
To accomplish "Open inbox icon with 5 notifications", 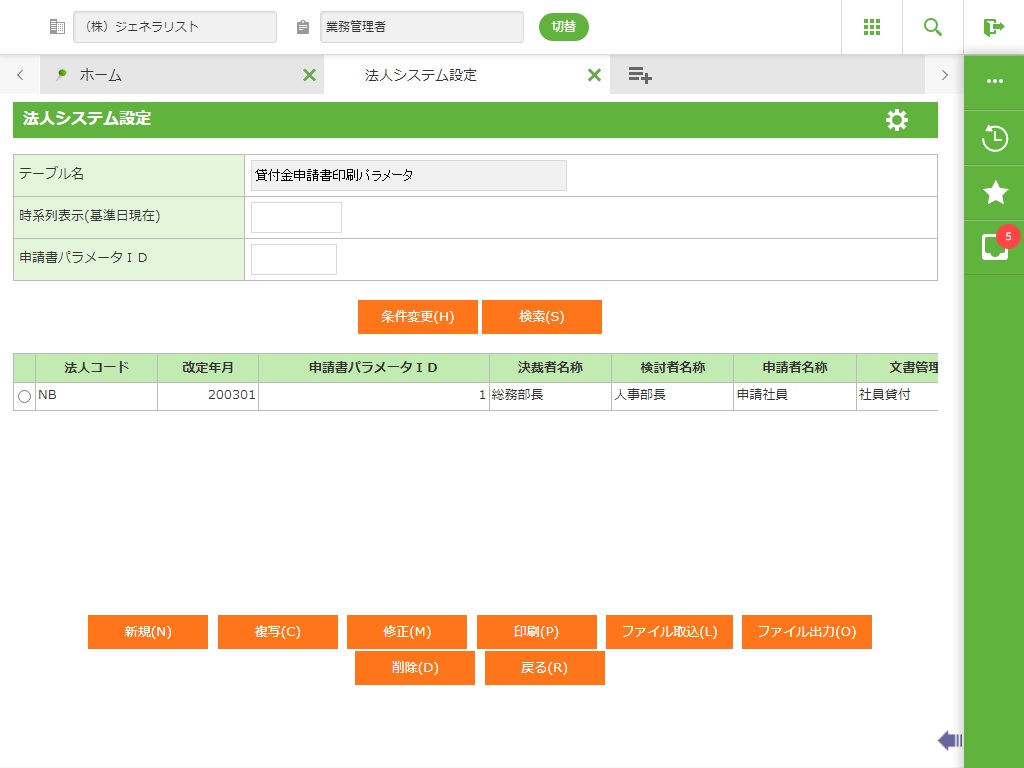I will point(994,246).
